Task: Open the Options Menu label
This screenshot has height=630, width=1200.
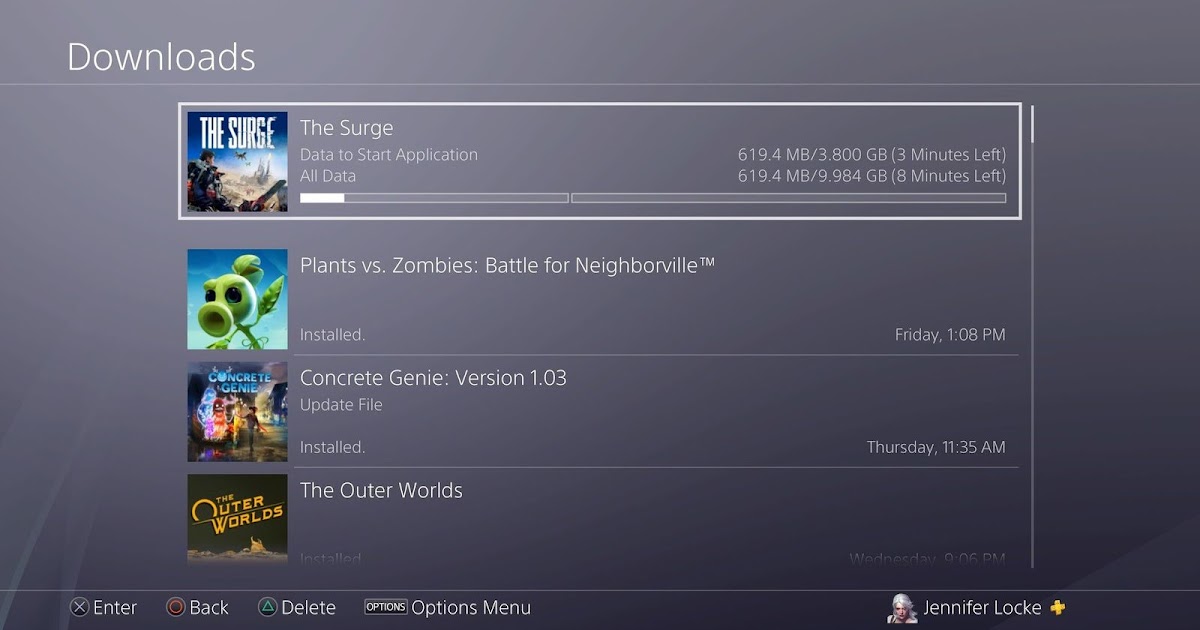Action: coord(471,607)
